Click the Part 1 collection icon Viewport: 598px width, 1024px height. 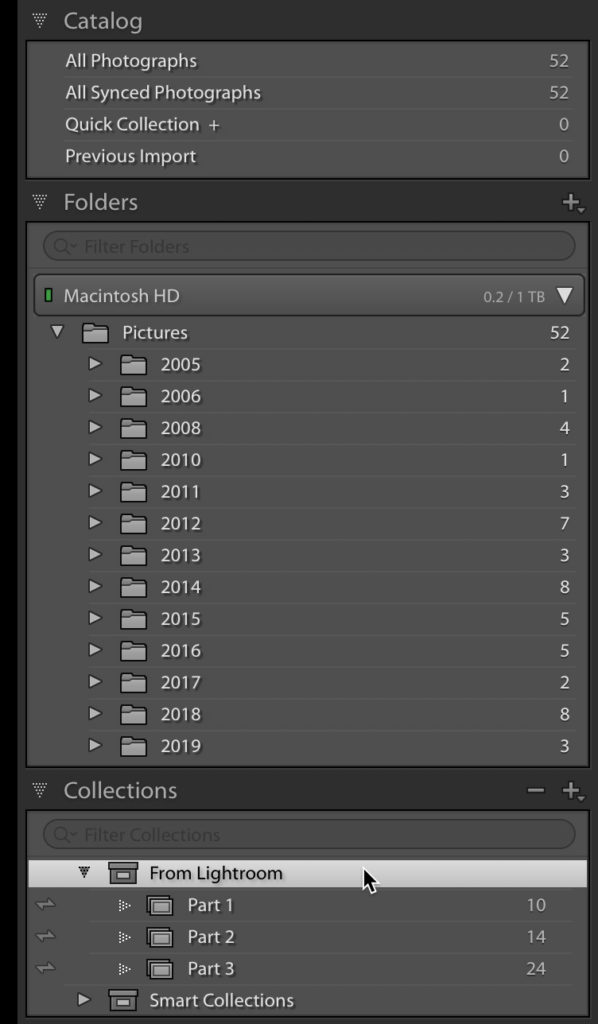click(160, 906)
